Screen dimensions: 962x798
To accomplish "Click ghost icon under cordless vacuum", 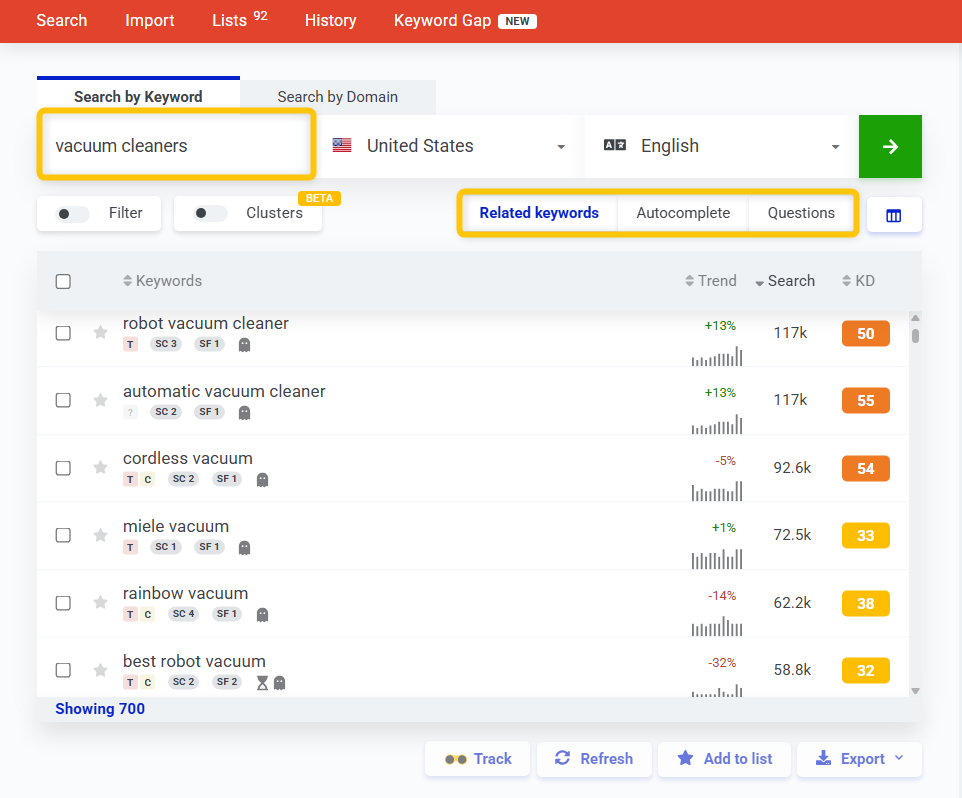I will (262, 480).
